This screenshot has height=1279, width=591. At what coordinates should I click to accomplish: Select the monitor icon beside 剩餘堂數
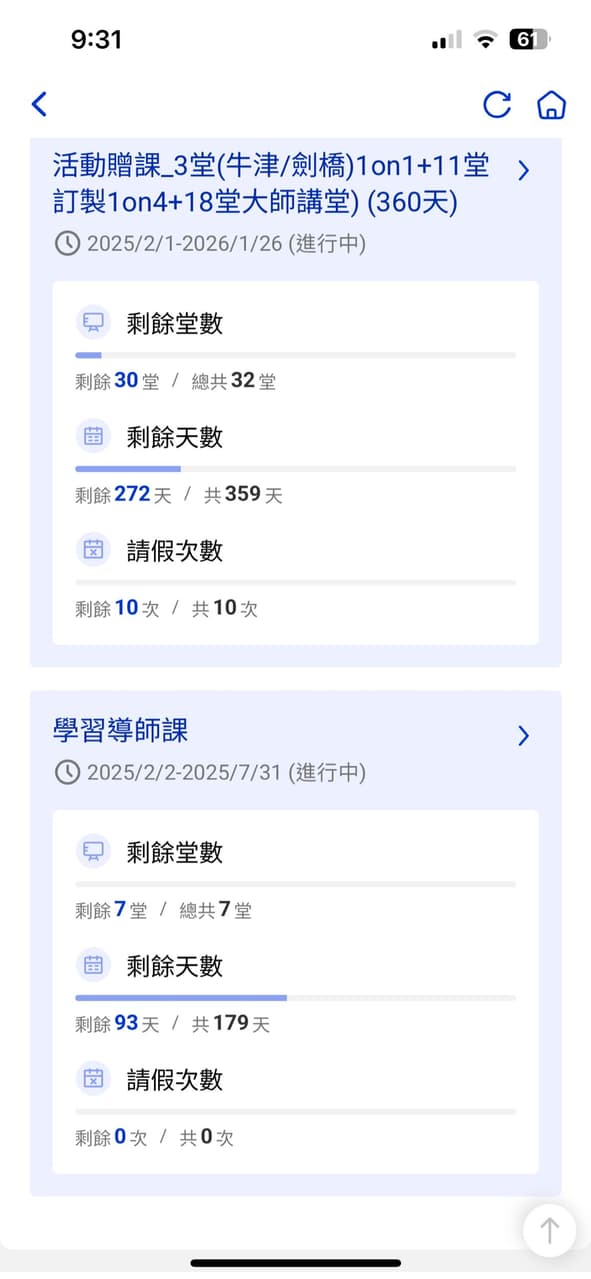point(93,322)
